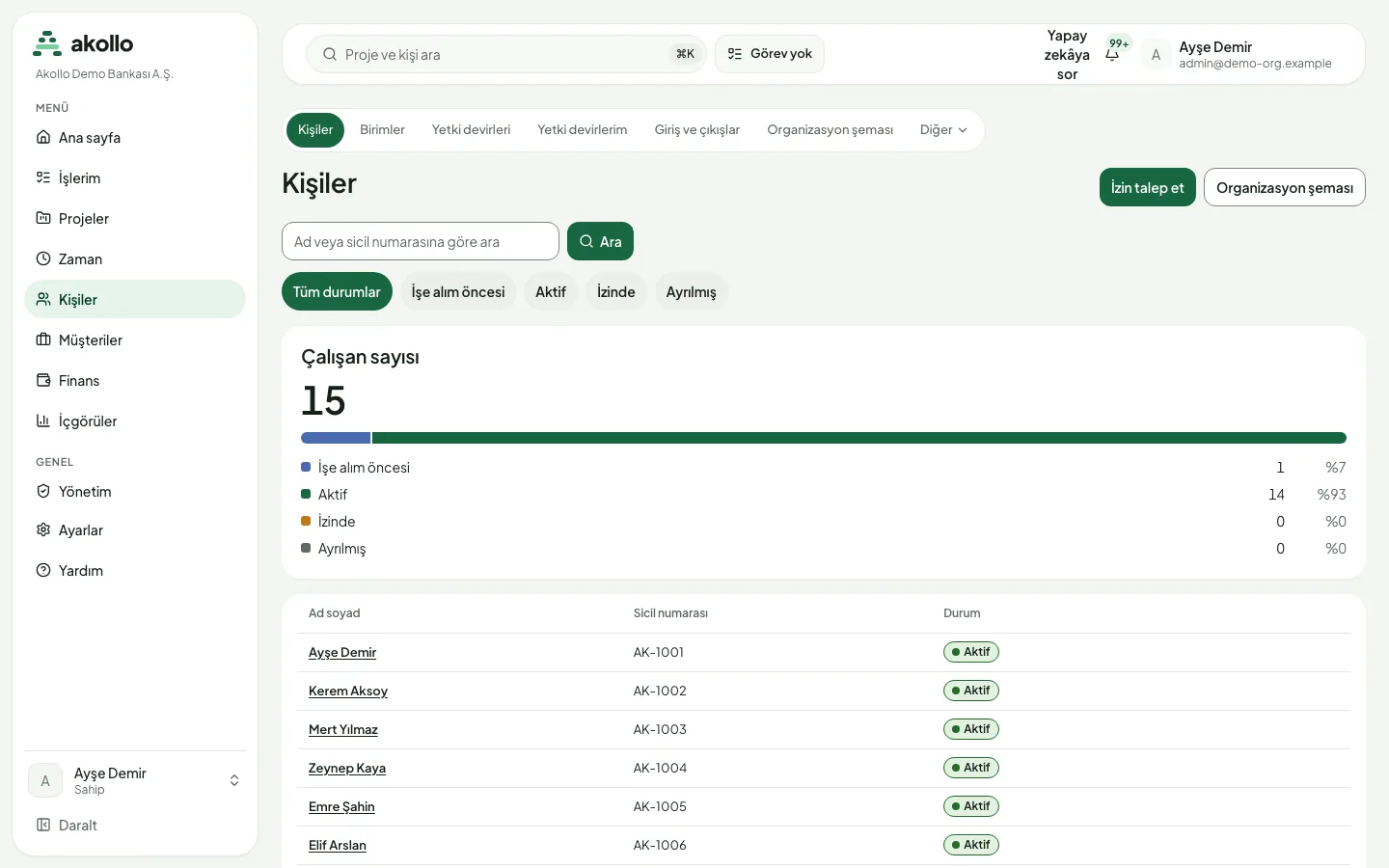This screenshot has height=868, width=1389.
Task: Click the İzin talep et button
Action: (1148, 187)
